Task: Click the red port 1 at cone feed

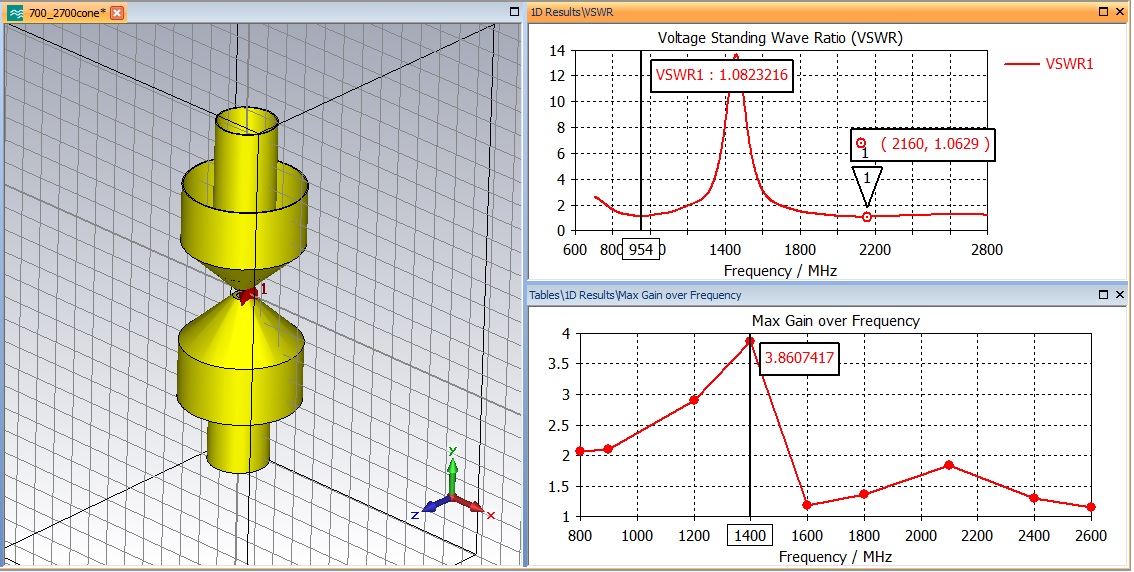Action: [248, 294]
